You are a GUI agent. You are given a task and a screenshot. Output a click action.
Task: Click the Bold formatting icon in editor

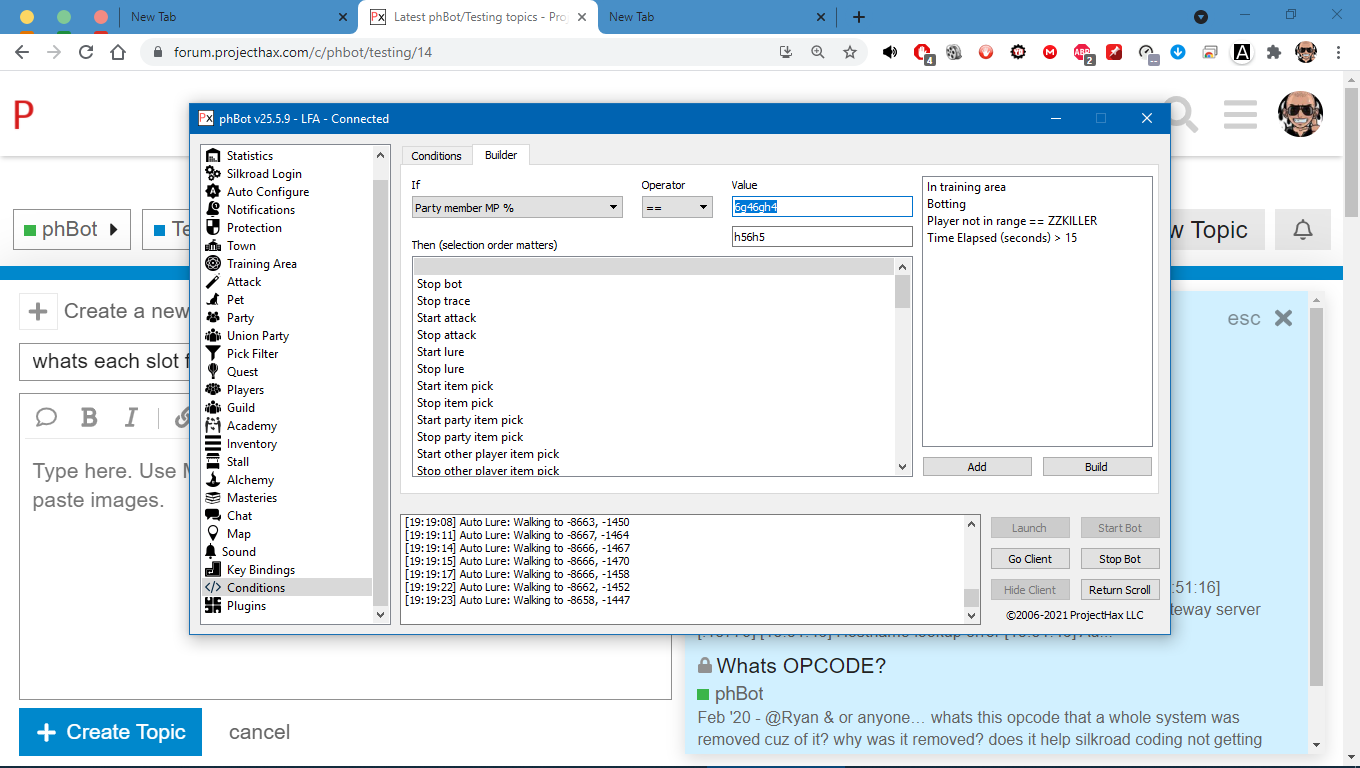[89, 418]
